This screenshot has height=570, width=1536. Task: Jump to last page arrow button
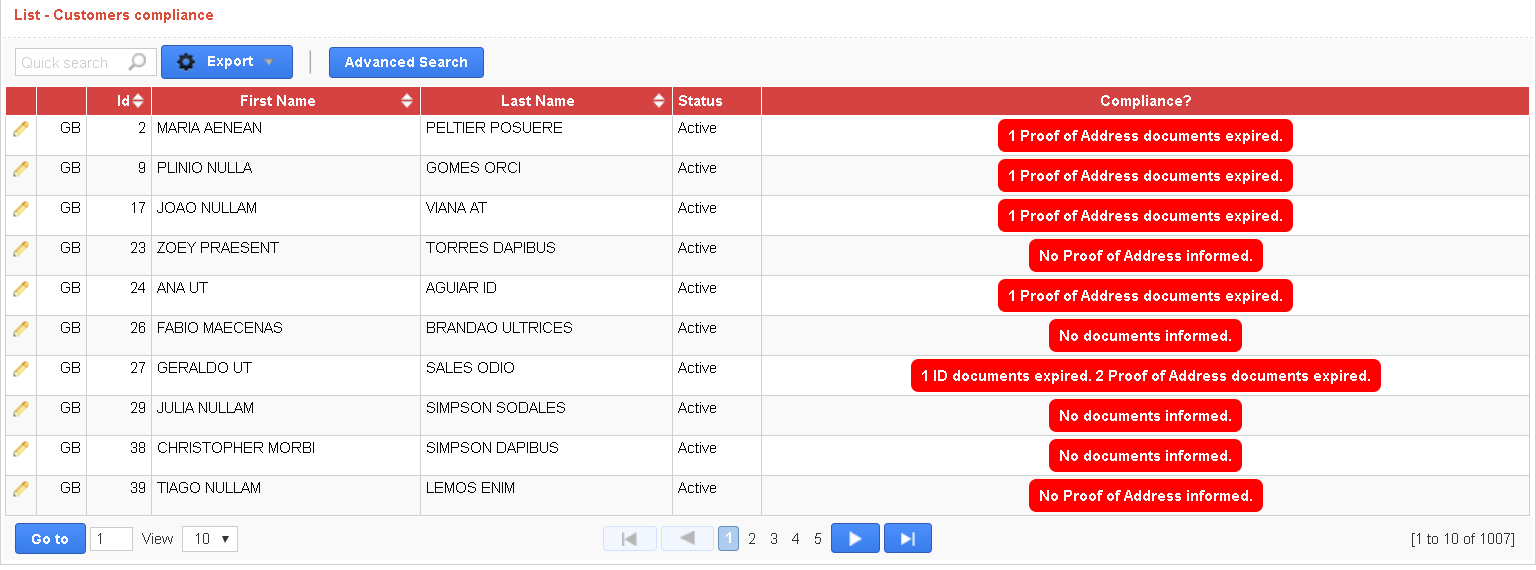907,539
